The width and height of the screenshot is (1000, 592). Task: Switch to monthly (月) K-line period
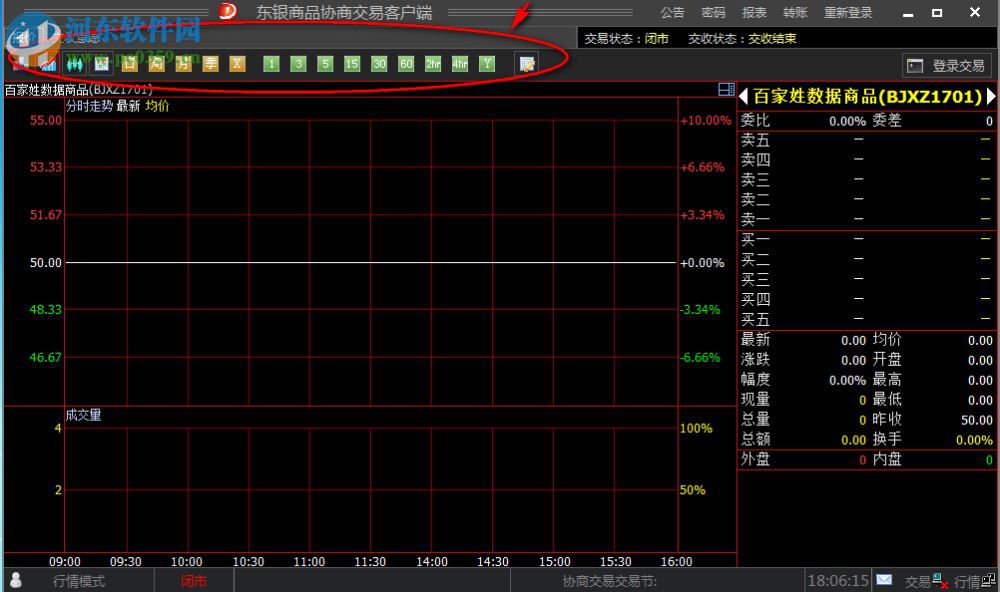pos(184,64)
